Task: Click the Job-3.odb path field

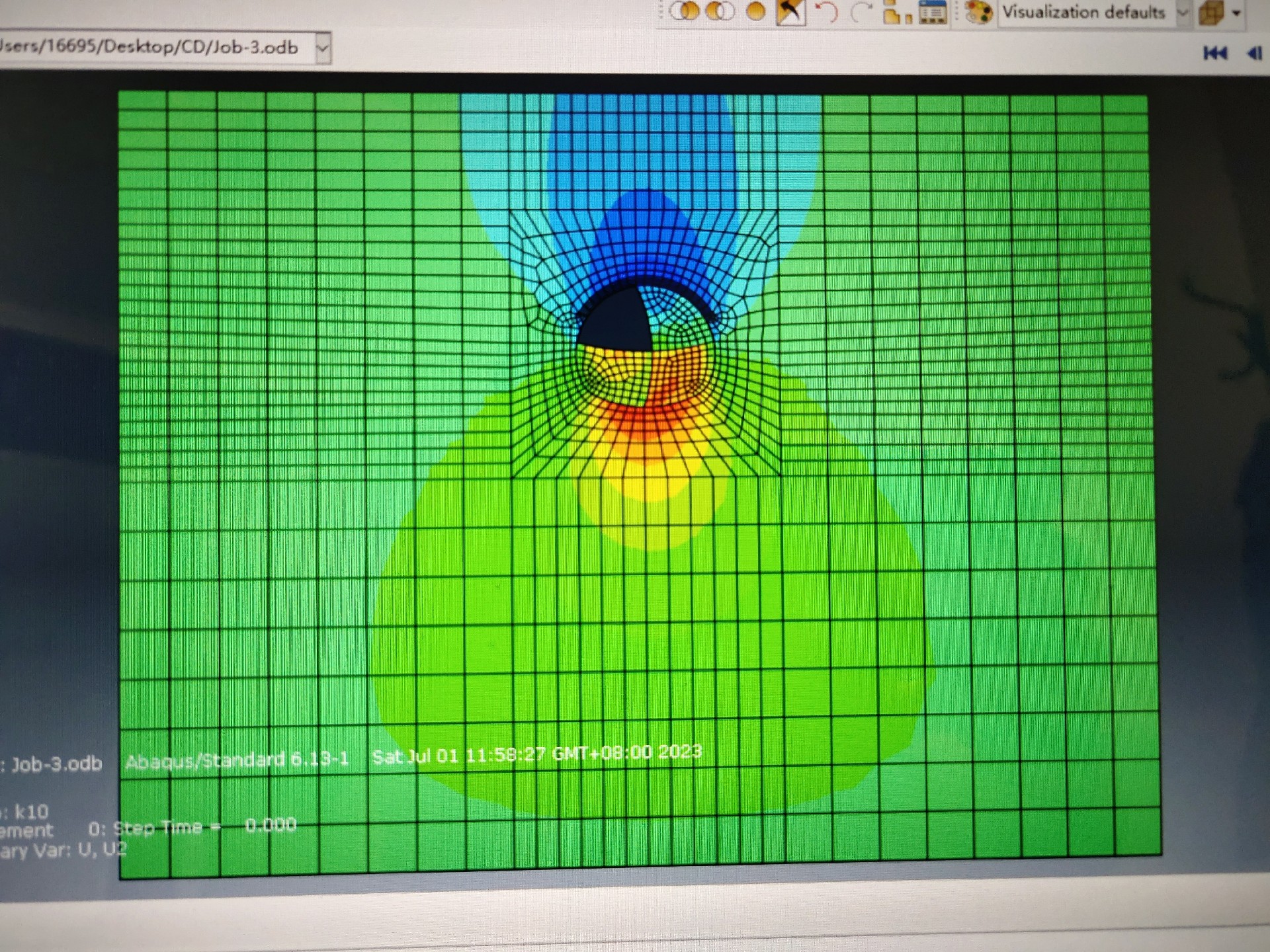Action: 152,48
